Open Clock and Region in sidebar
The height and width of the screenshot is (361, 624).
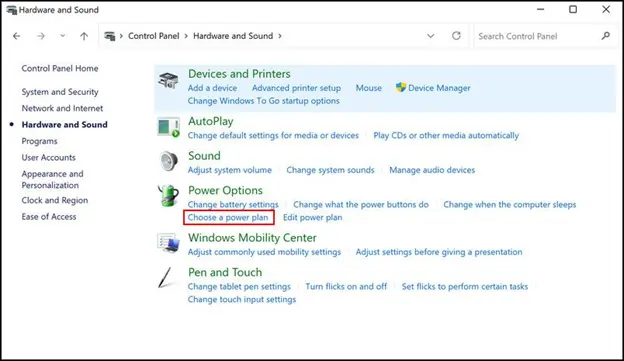[55, 200]
